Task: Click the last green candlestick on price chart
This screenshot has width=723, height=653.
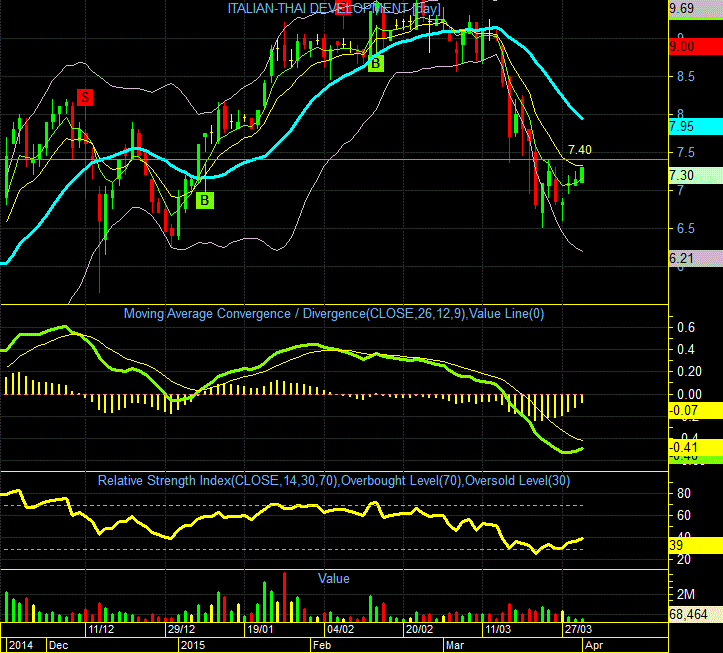Action: 582,175
